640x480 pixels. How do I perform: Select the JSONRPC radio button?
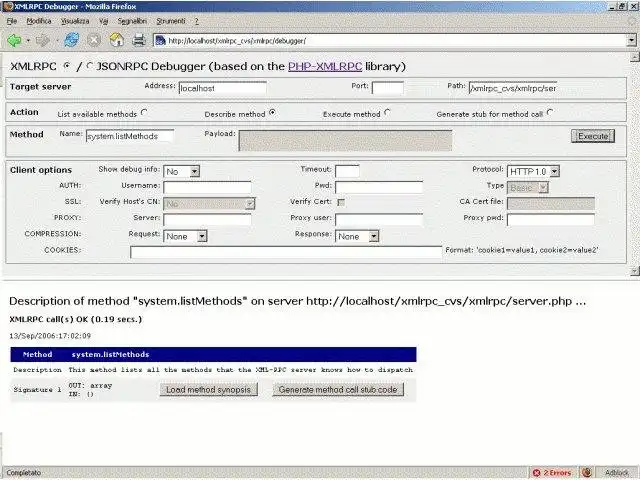(90, 66)
